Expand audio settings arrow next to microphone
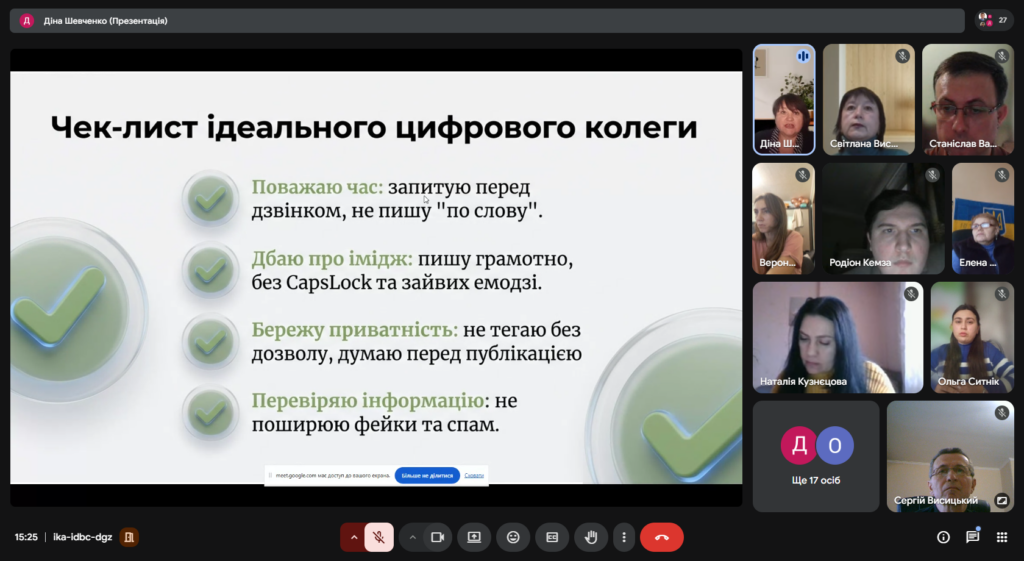The height and width of the screenshot is (561, 1024). (x=353, y=537)
